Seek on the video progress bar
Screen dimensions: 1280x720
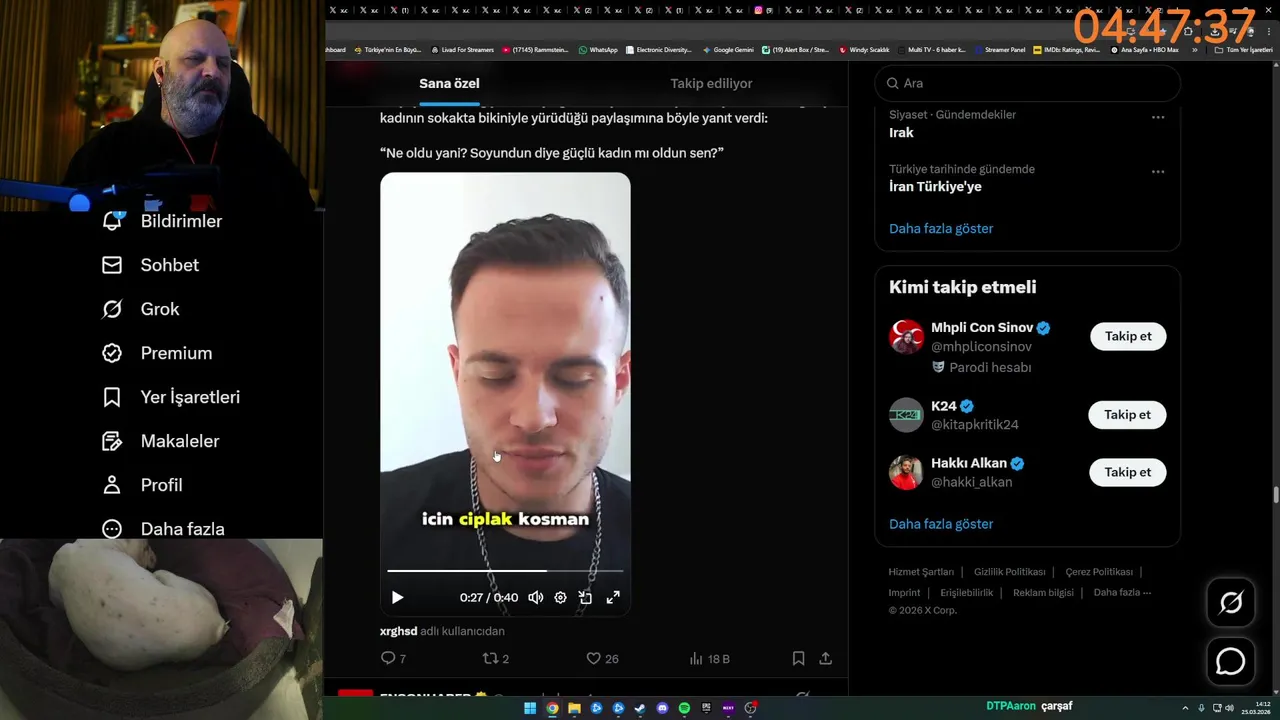coord(505,571)
